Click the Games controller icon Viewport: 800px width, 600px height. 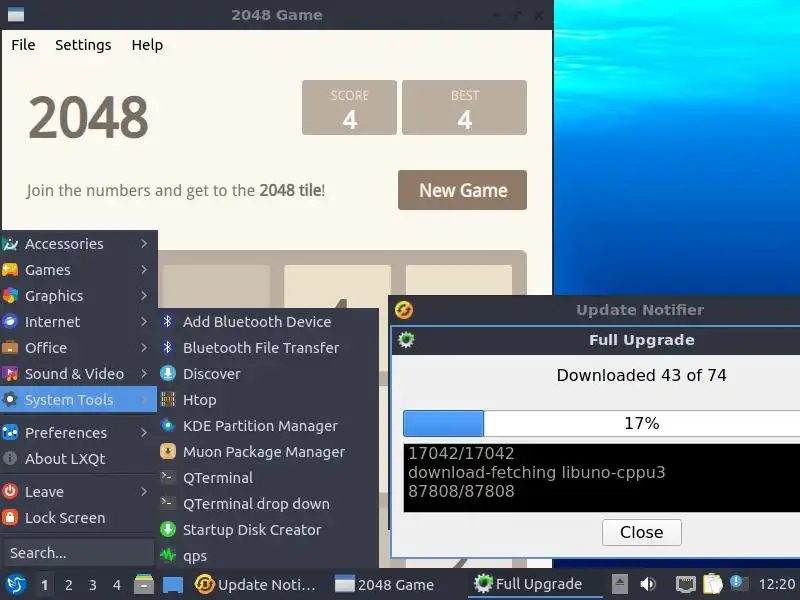10,270
